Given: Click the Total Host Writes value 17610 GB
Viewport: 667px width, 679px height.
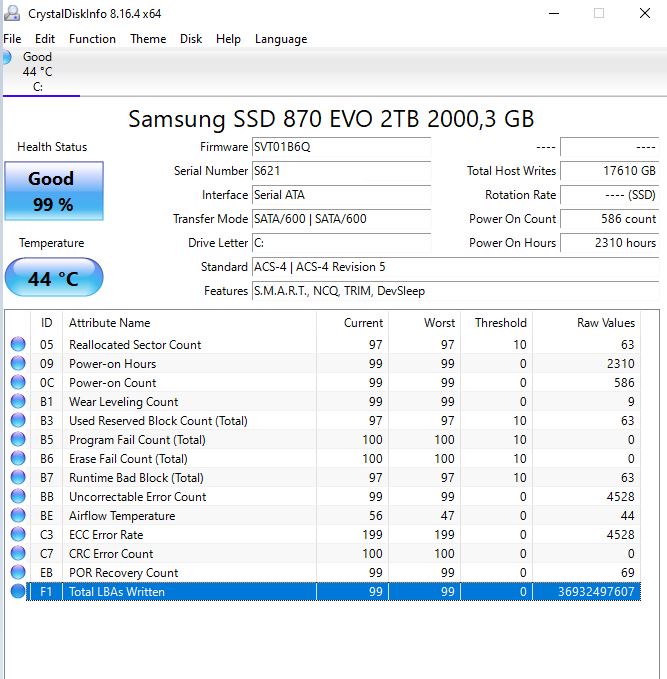Looking at the screenshot, I should (610, 171).
